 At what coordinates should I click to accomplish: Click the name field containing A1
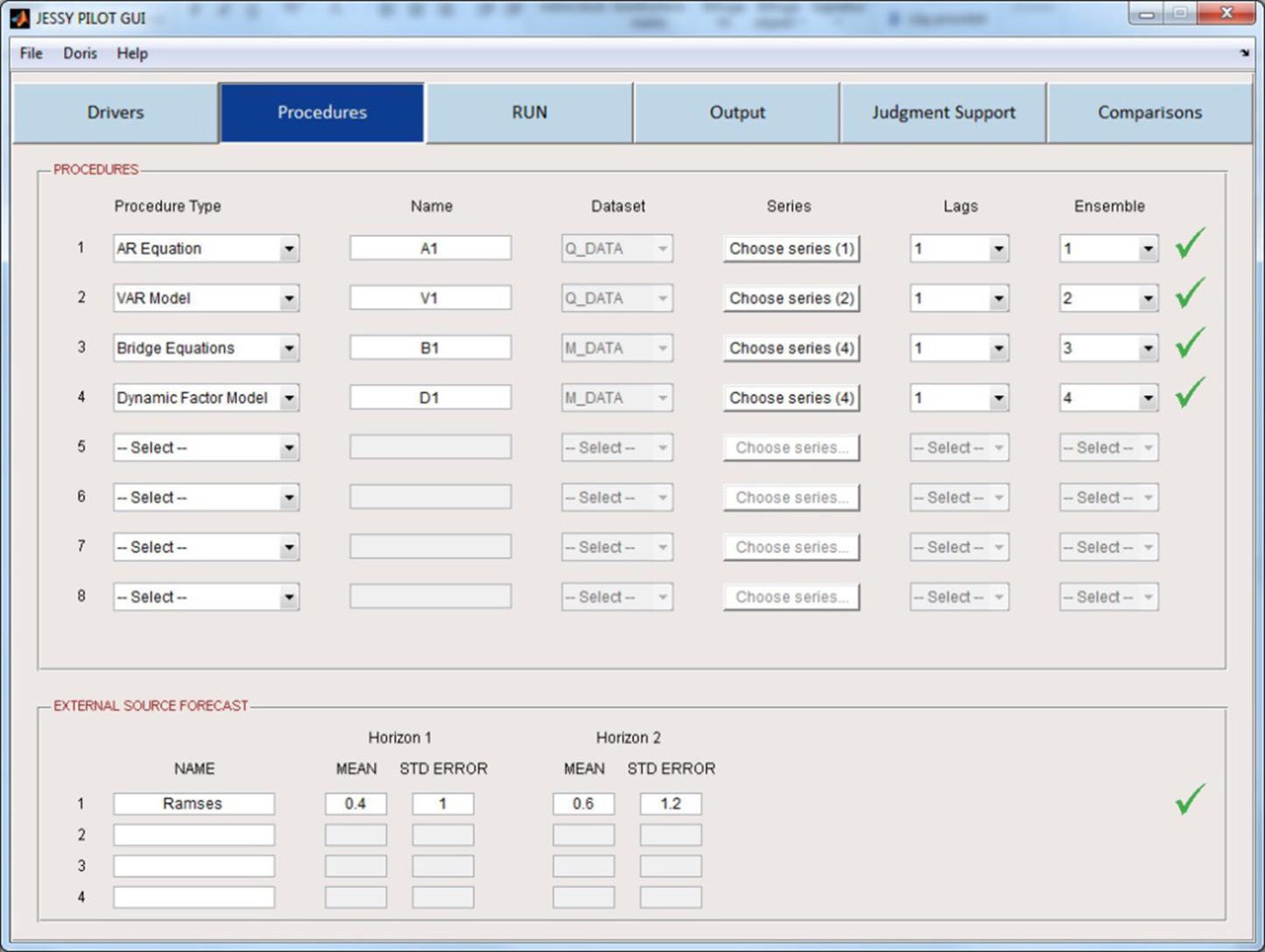431,248
